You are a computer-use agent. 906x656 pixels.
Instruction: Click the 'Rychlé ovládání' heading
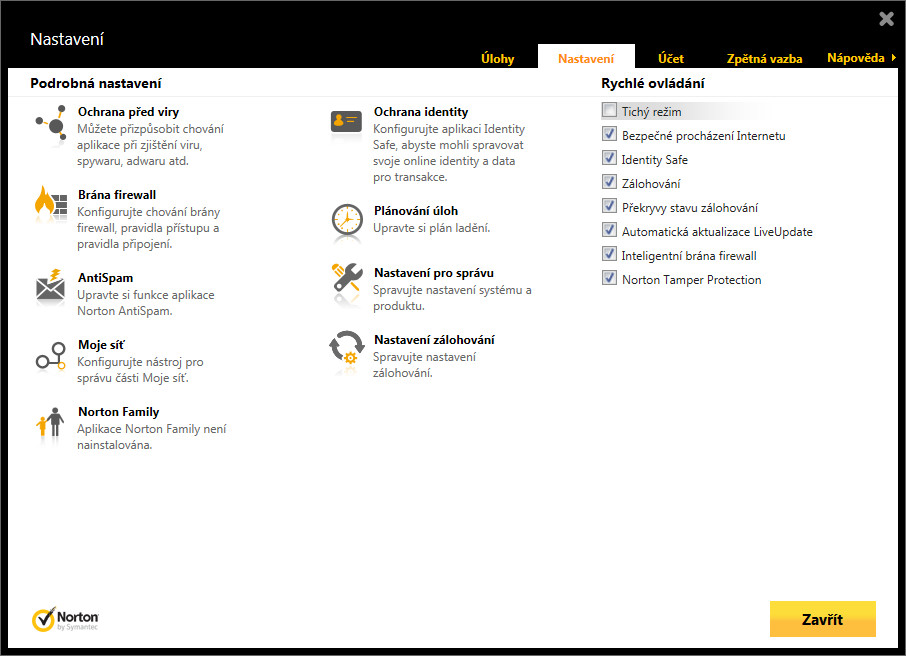(652, 83)
